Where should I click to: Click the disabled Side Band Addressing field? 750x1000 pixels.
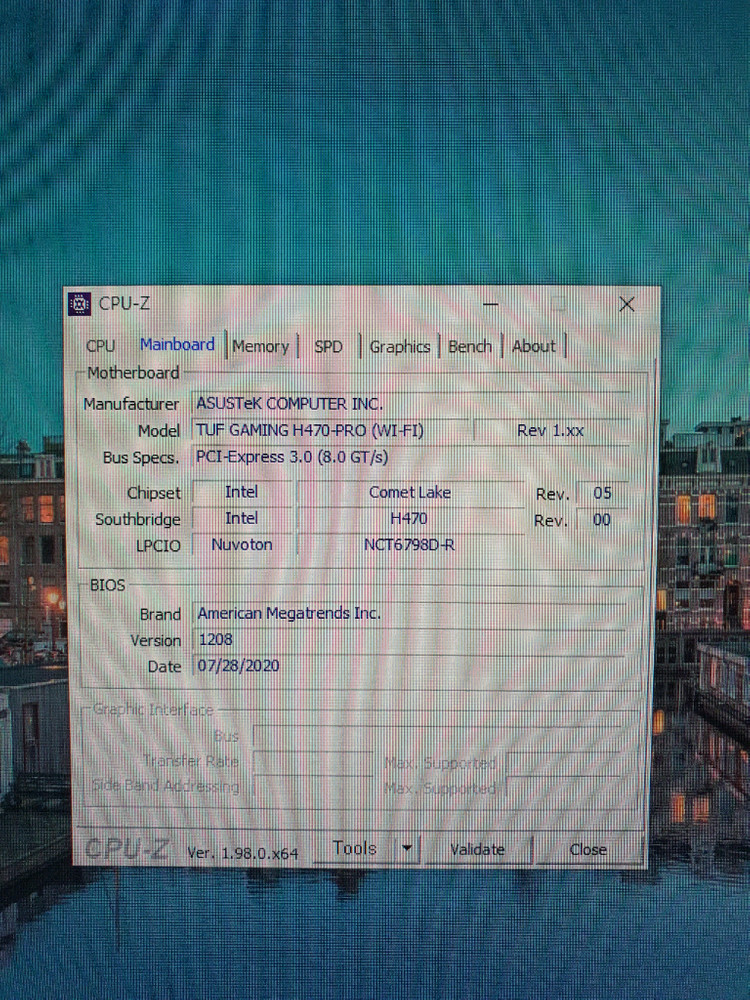pyautogui.click(x=312, y=786)
